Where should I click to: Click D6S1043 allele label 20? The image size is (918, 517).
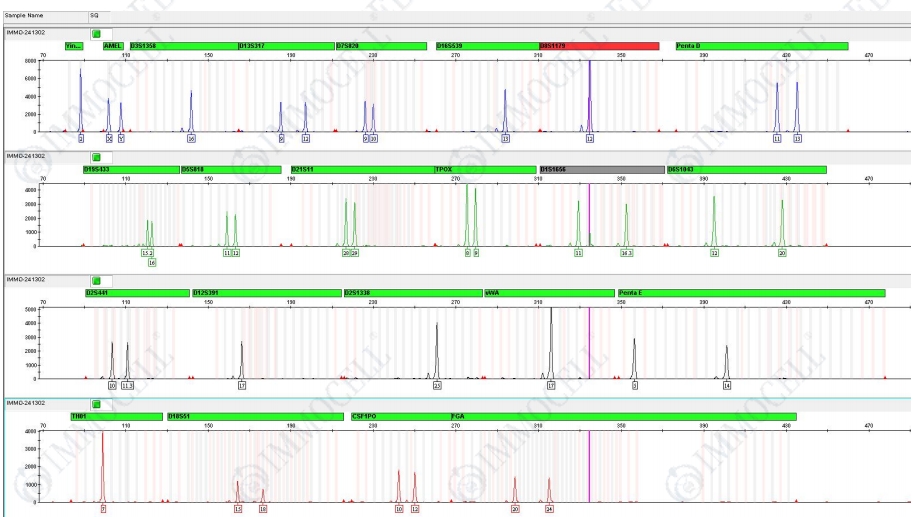(x=782, y=254)
